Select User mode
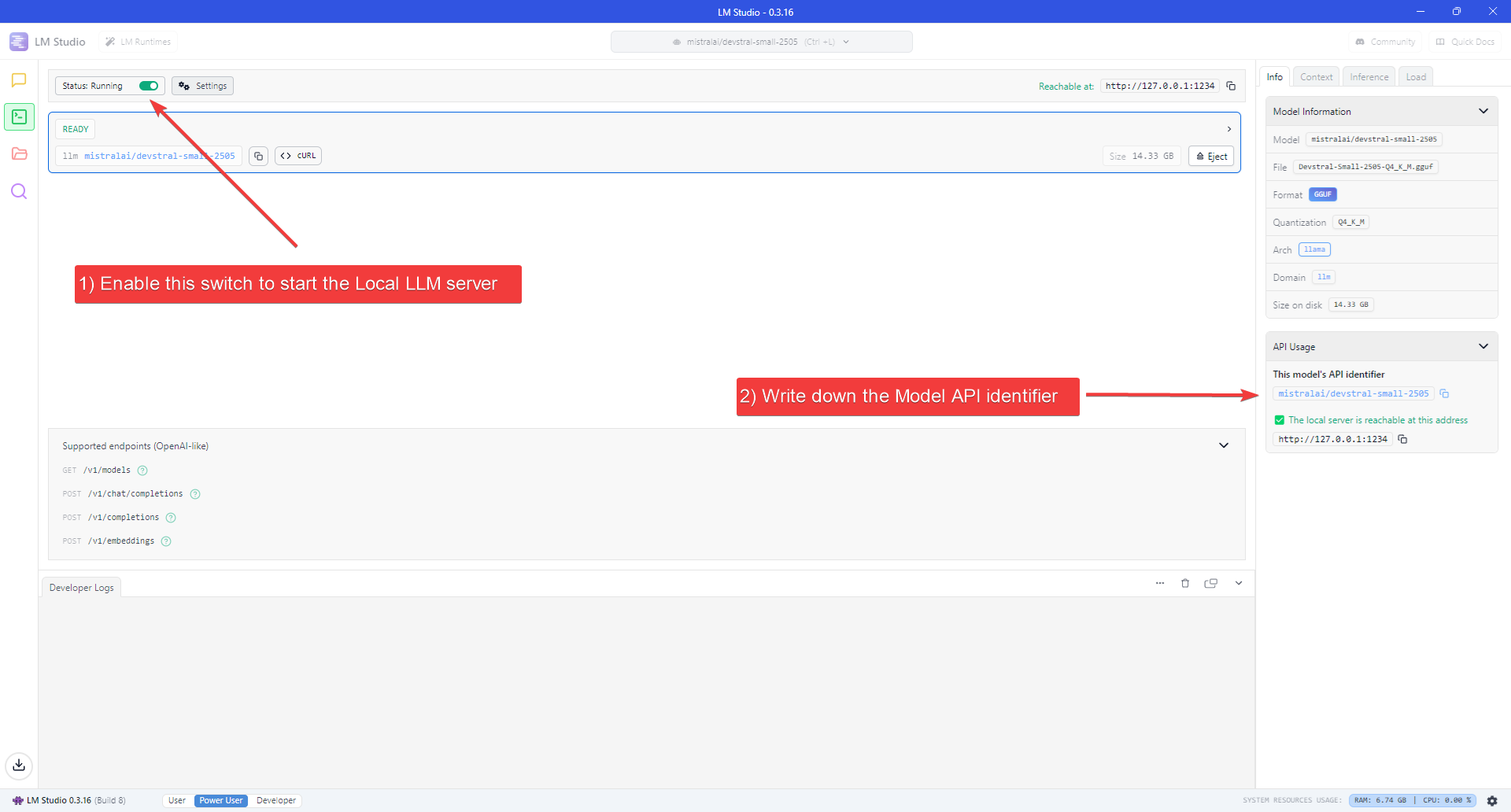The height and width of the screenshot is (812, 1511). (177, 800)
